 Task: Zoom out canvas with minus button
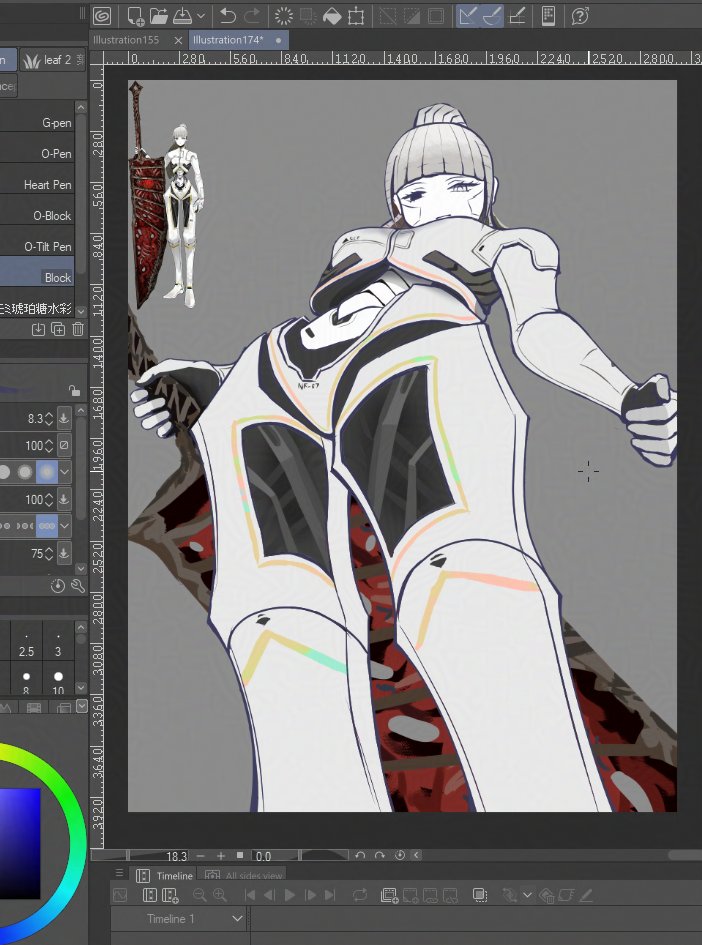pyautogui.click(x=200, y=855)
